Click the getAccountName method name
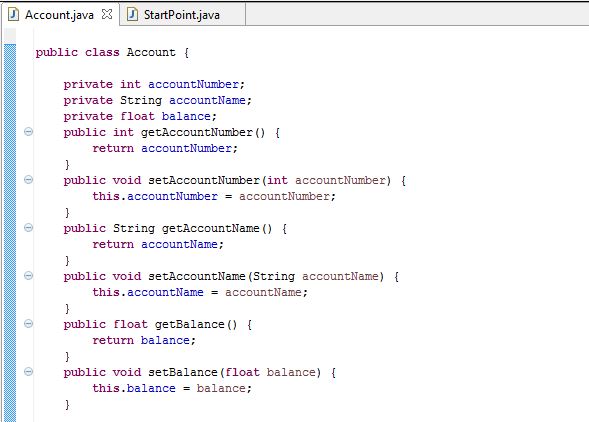The height and width of the screenshot is (422, 589). tap(211, 228)
